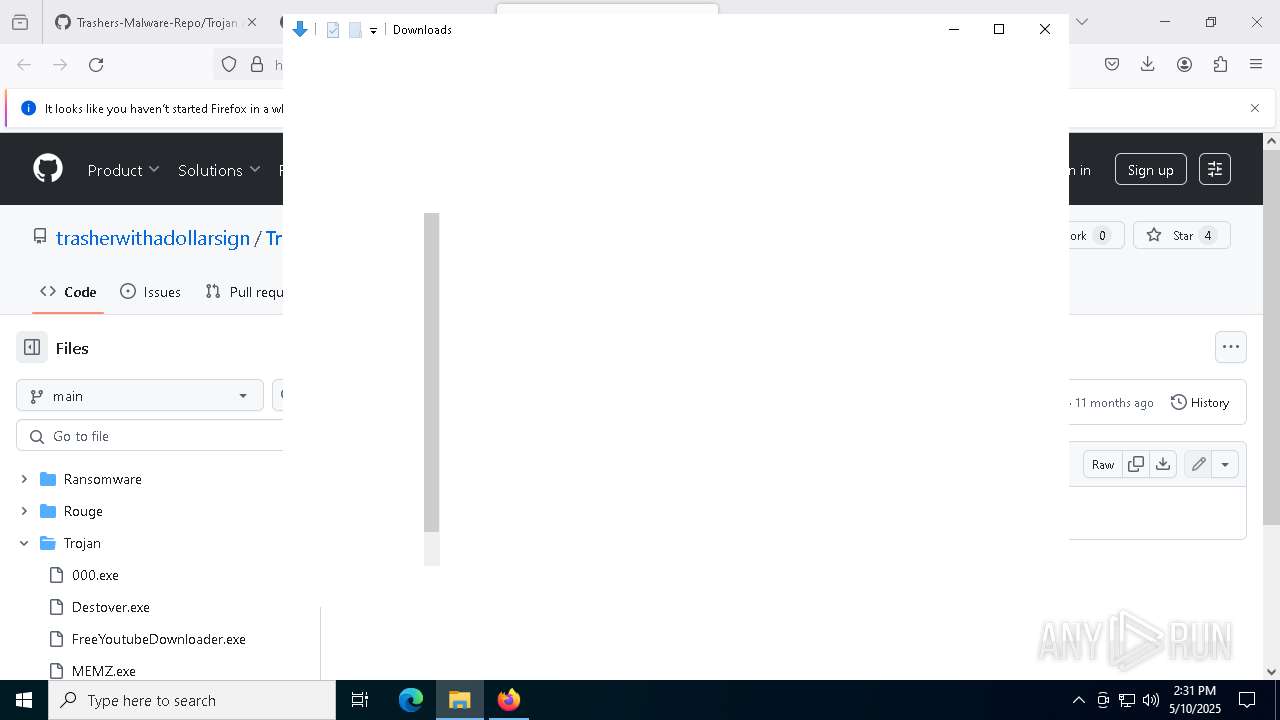Expand the Rouge folder
Viewport: 1280px width, 720px height.
(24, 511)
